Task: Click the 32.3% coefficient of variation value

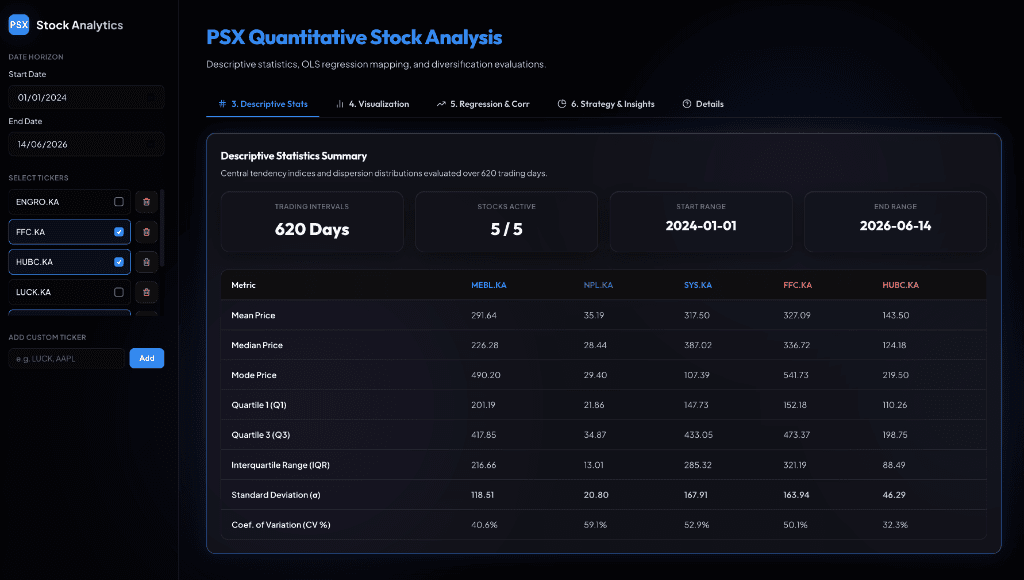Action: click(895, 525)
